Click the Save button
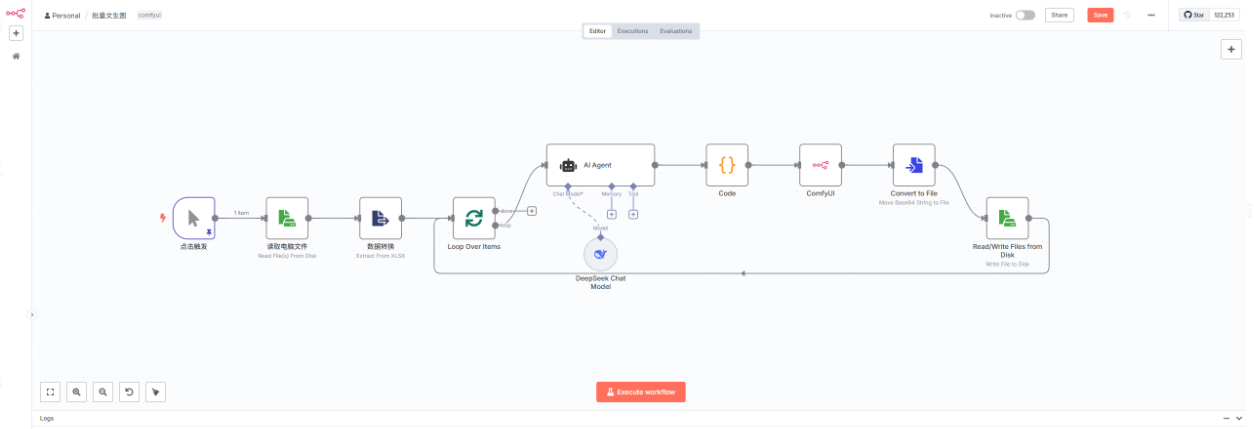The image size is (1254, 429). click(x=1100, y=15)
